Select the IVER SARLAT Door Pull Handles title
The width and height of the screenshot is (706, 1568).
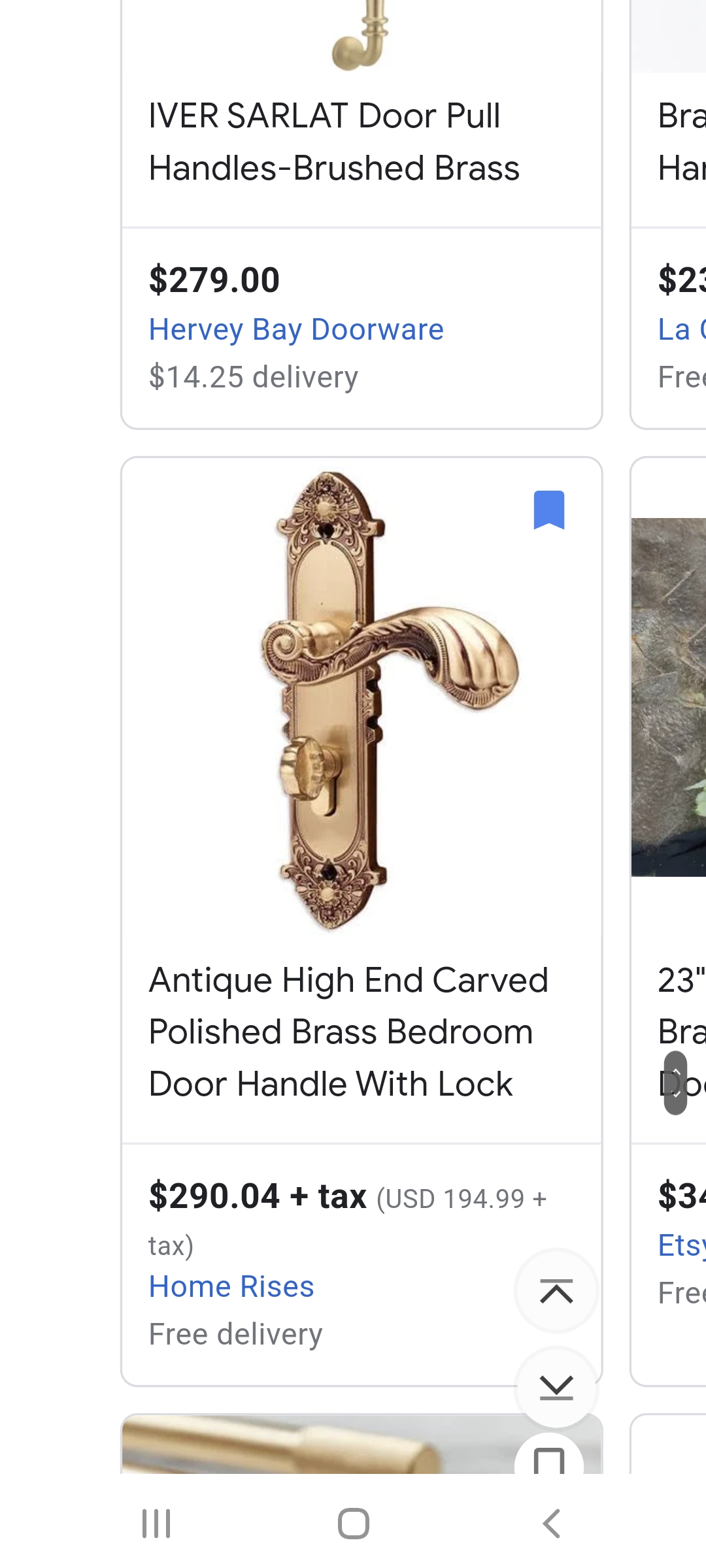pos(334,142)
